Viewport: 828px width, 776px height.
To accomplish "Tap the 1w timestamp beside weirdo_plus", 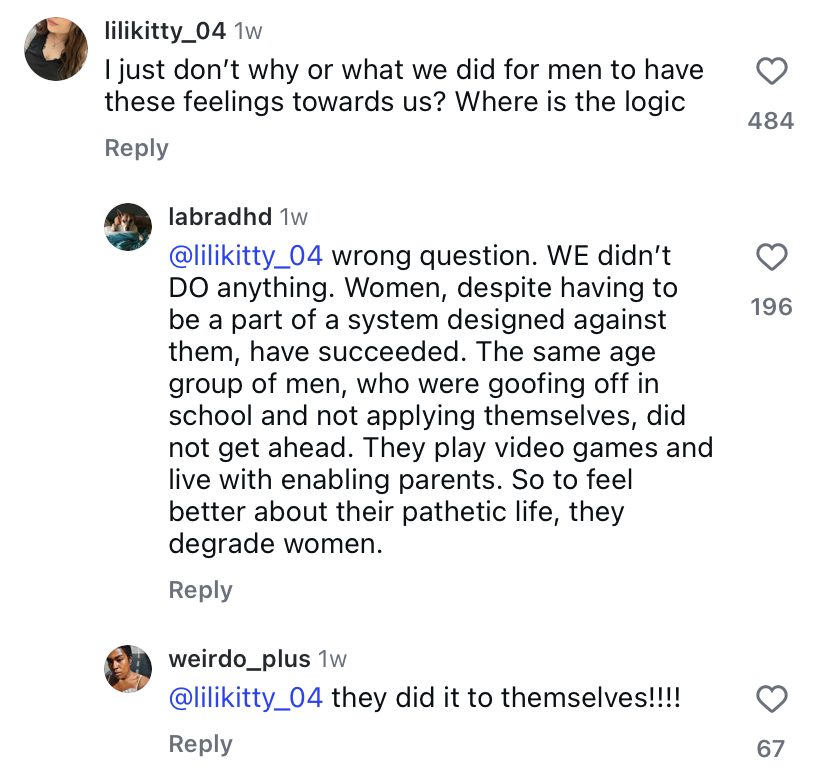I will pos(332,659).
